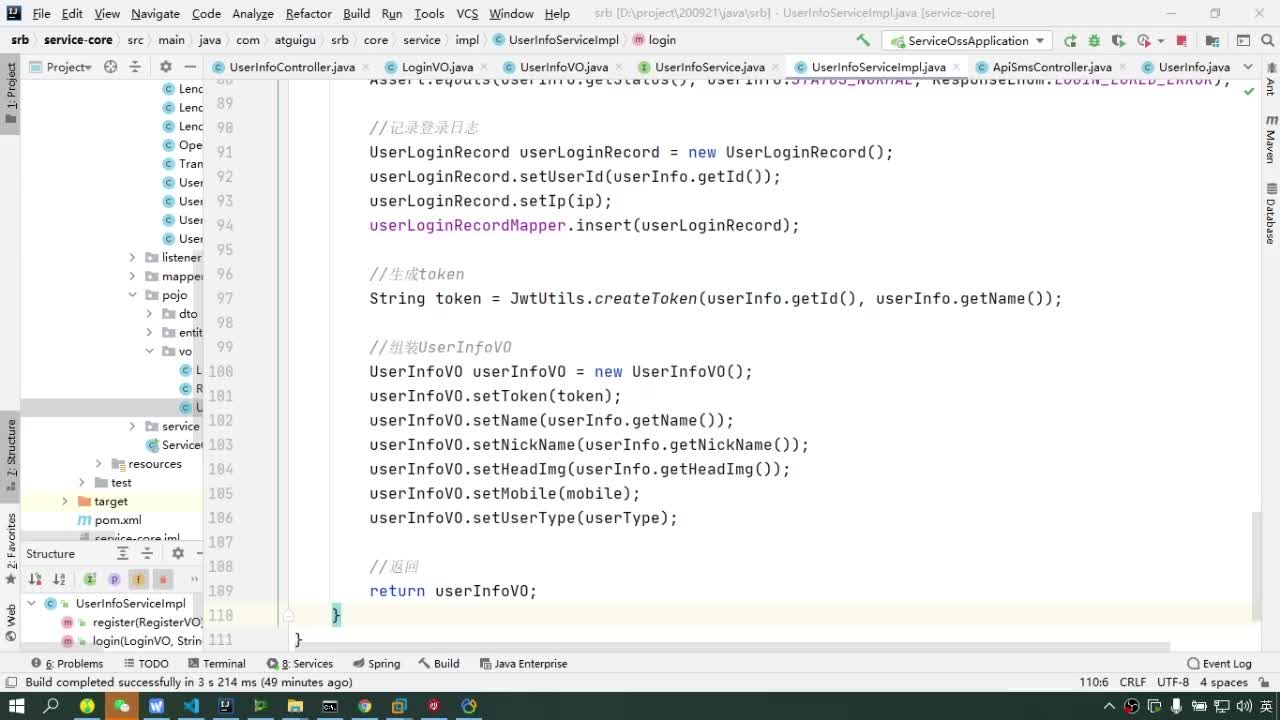The width and height of the screenshot is (1280, 720).
Task: Click the Run Anything window icon
Action: click(1243, 41)
